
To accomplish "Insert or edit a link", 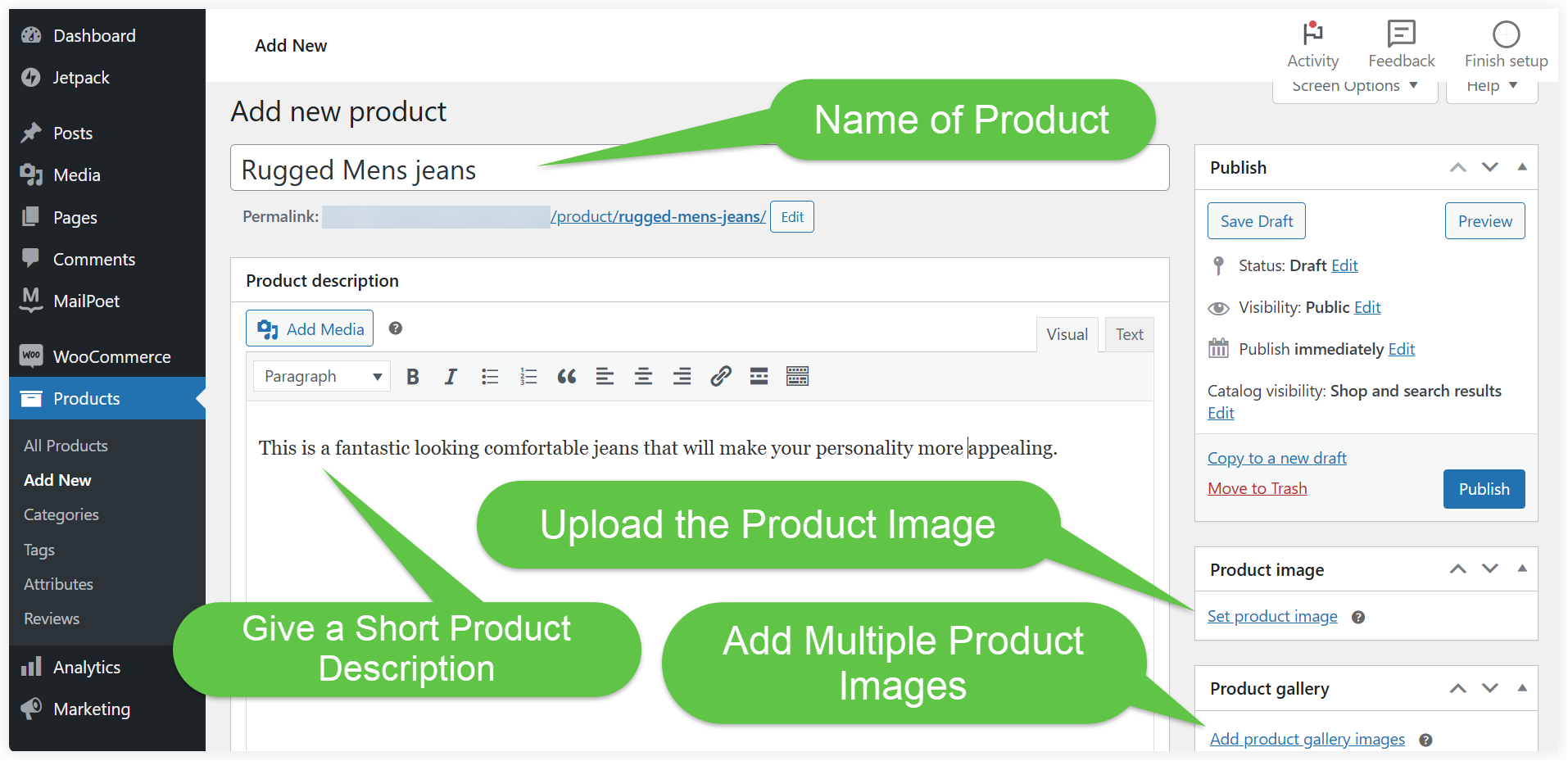I will coord(721,377).
